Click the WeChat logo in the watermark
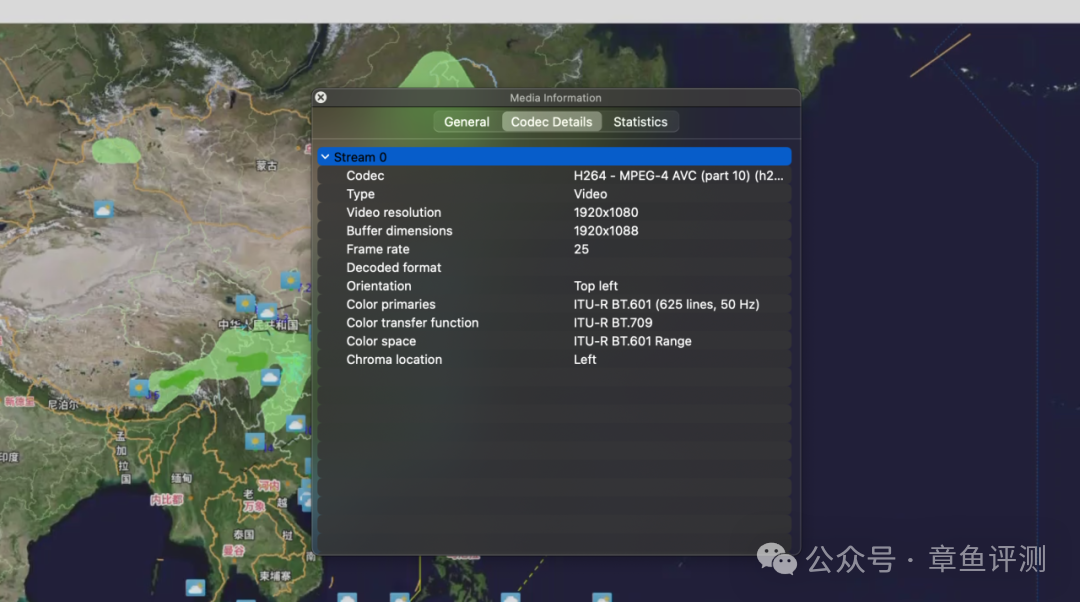Viewport: 1080px width, 602px height. [777, 558]
